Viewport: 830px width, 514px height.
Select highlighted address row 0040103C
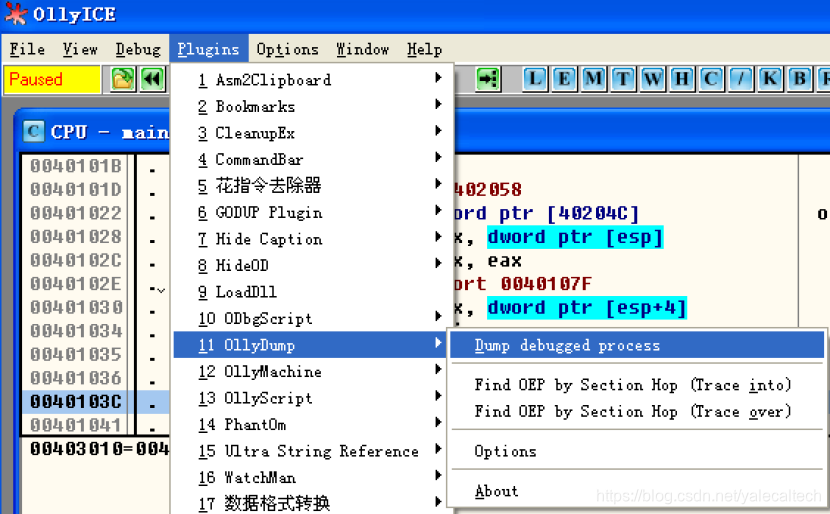(x=76, y=402)
